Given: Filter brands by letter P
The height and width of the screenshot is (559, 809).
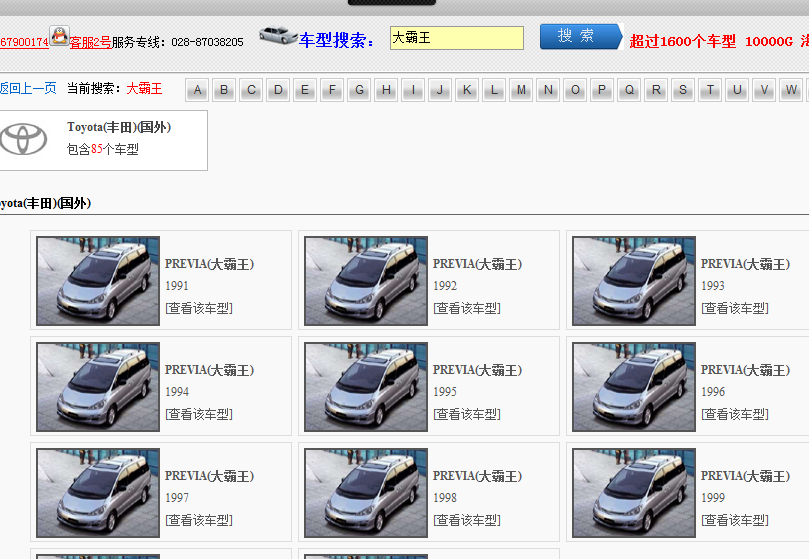Looking at the screenshot, I should pyautogui.click(x=602, y=90).
